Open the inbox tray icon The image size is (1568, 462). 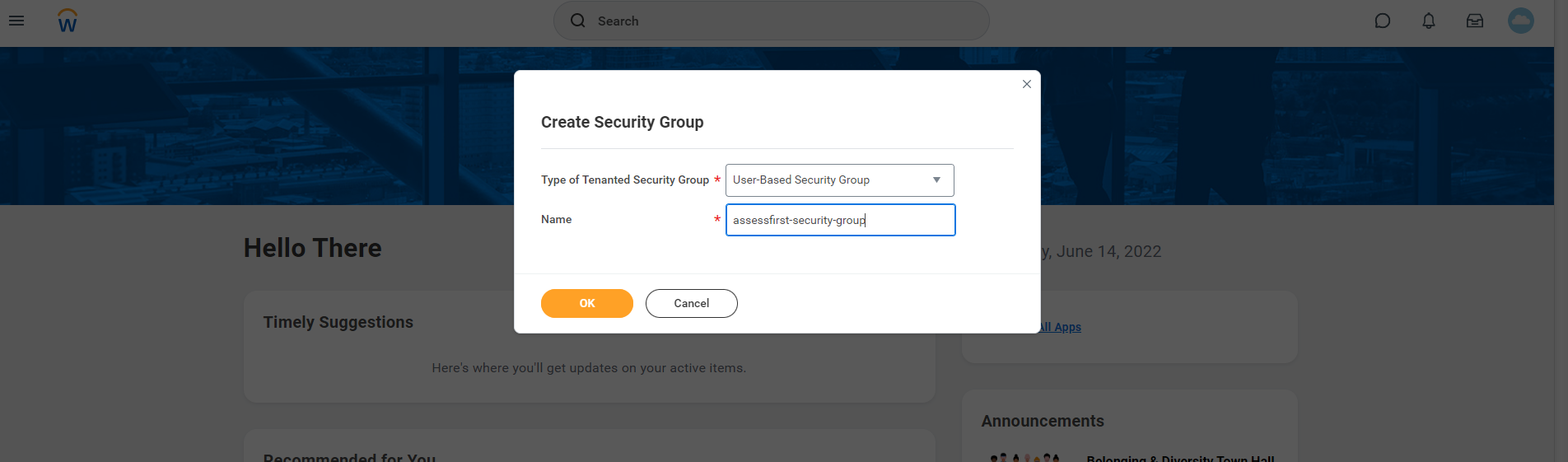(1475, 21)
